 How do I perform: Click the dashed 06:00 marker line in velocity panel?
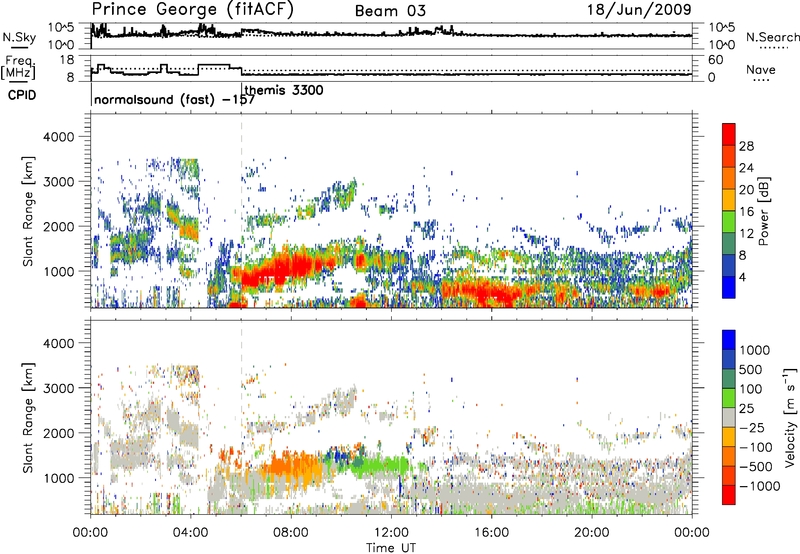(x=241, y=417)
